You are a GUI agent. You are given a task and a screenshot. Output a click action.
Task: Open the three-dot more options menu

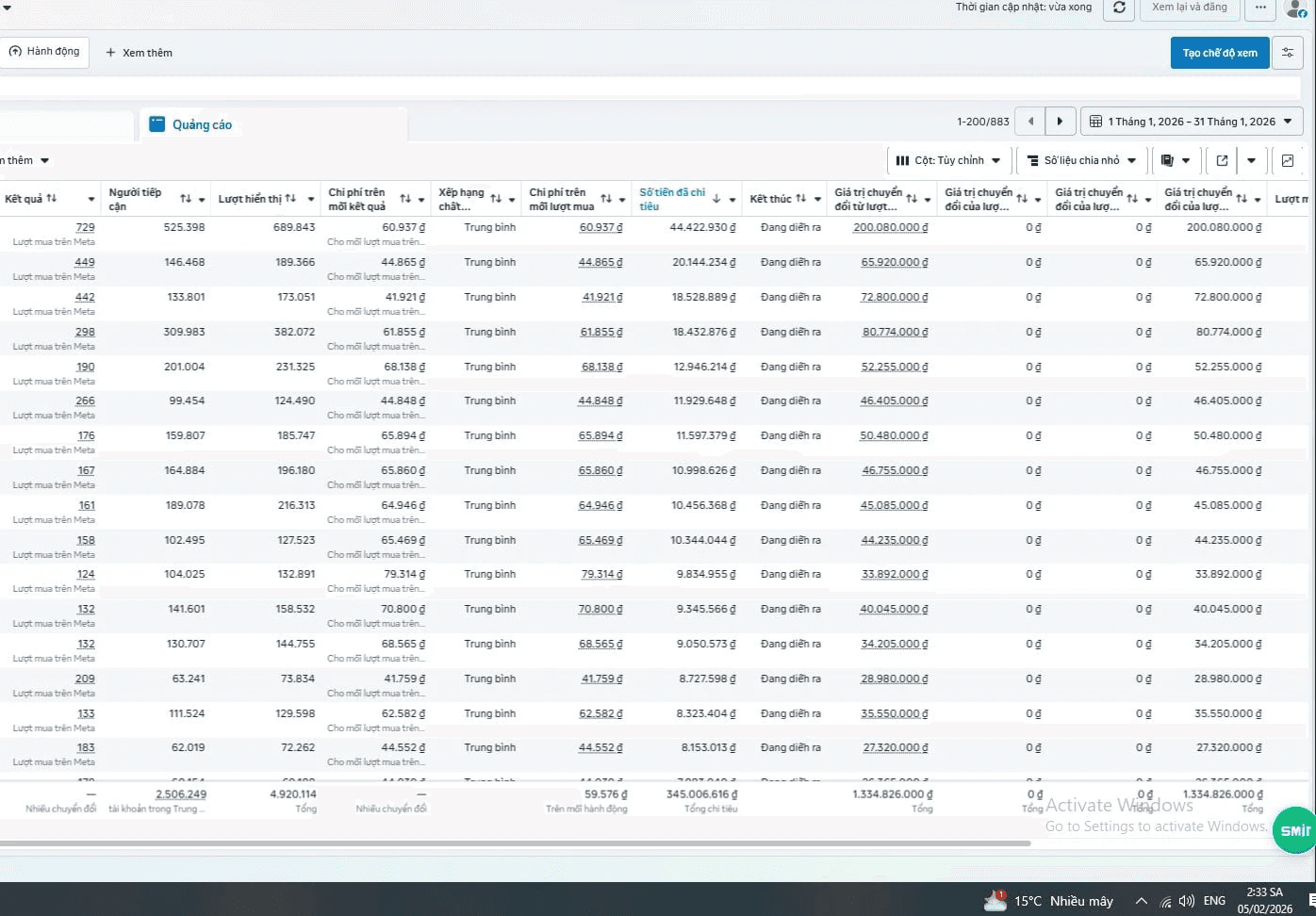[1260, 8]
